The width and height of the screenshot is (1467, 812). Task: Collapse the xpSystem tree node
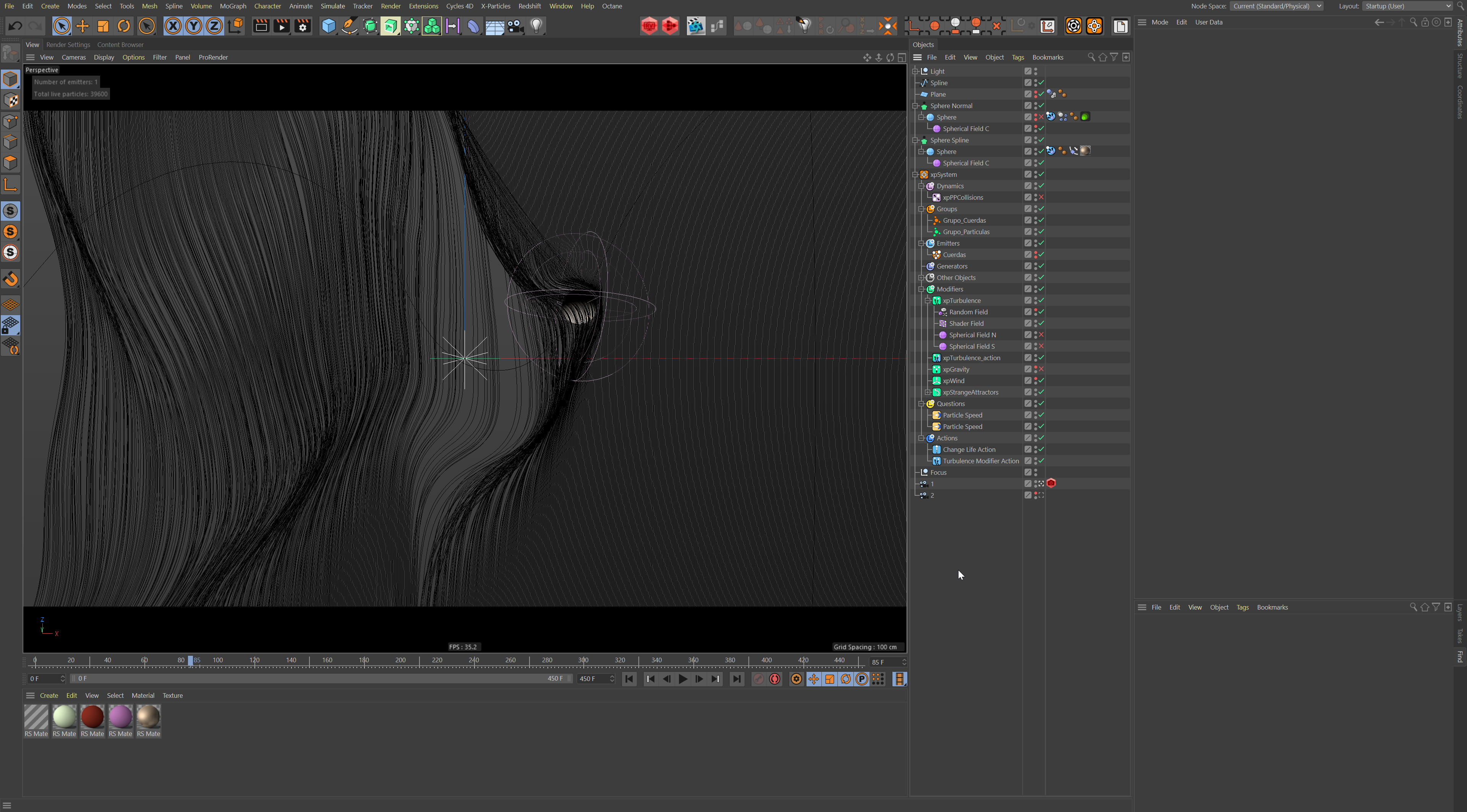[x=915, y=175]
